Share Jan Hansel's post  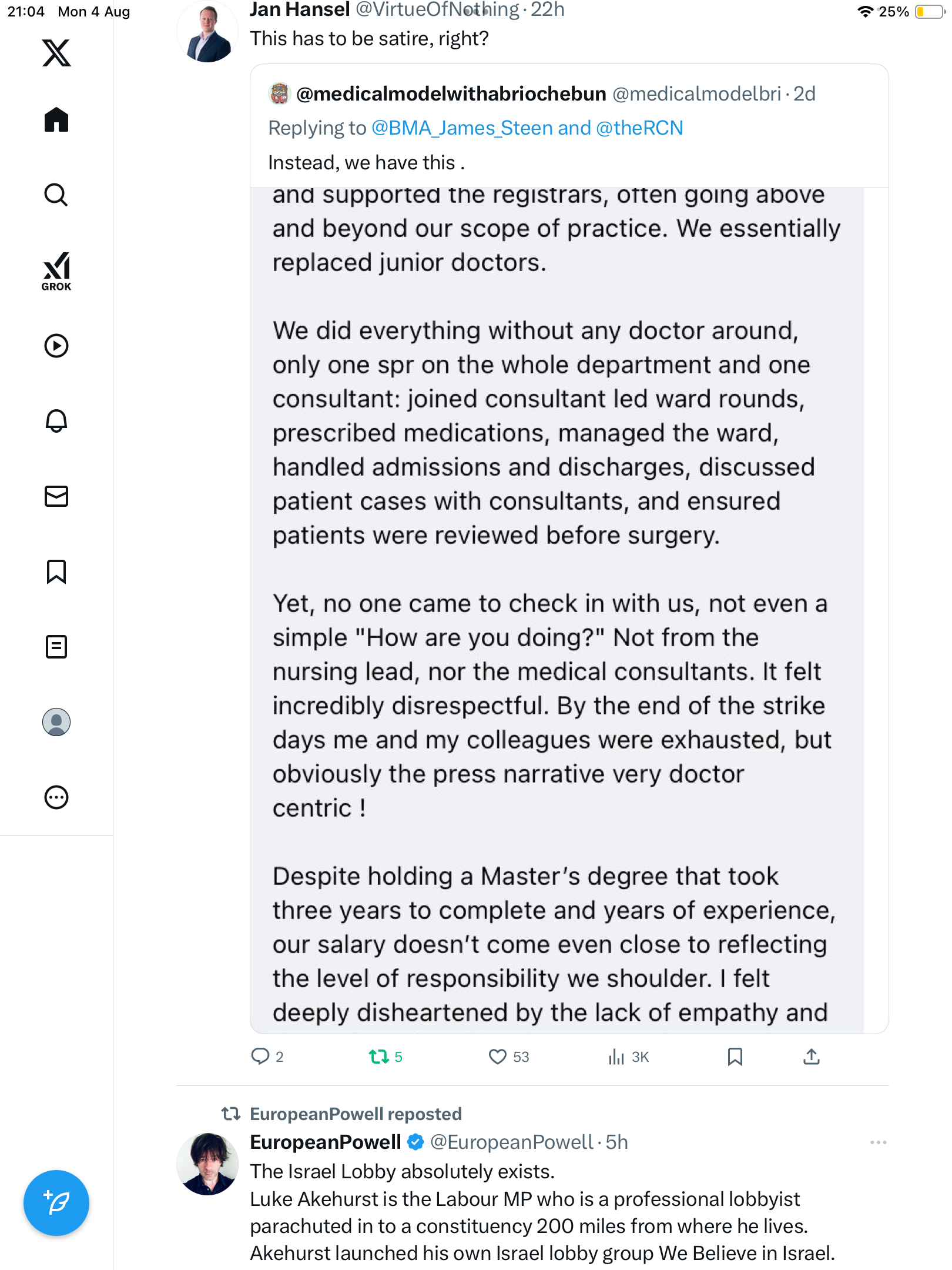point(811,1057)
